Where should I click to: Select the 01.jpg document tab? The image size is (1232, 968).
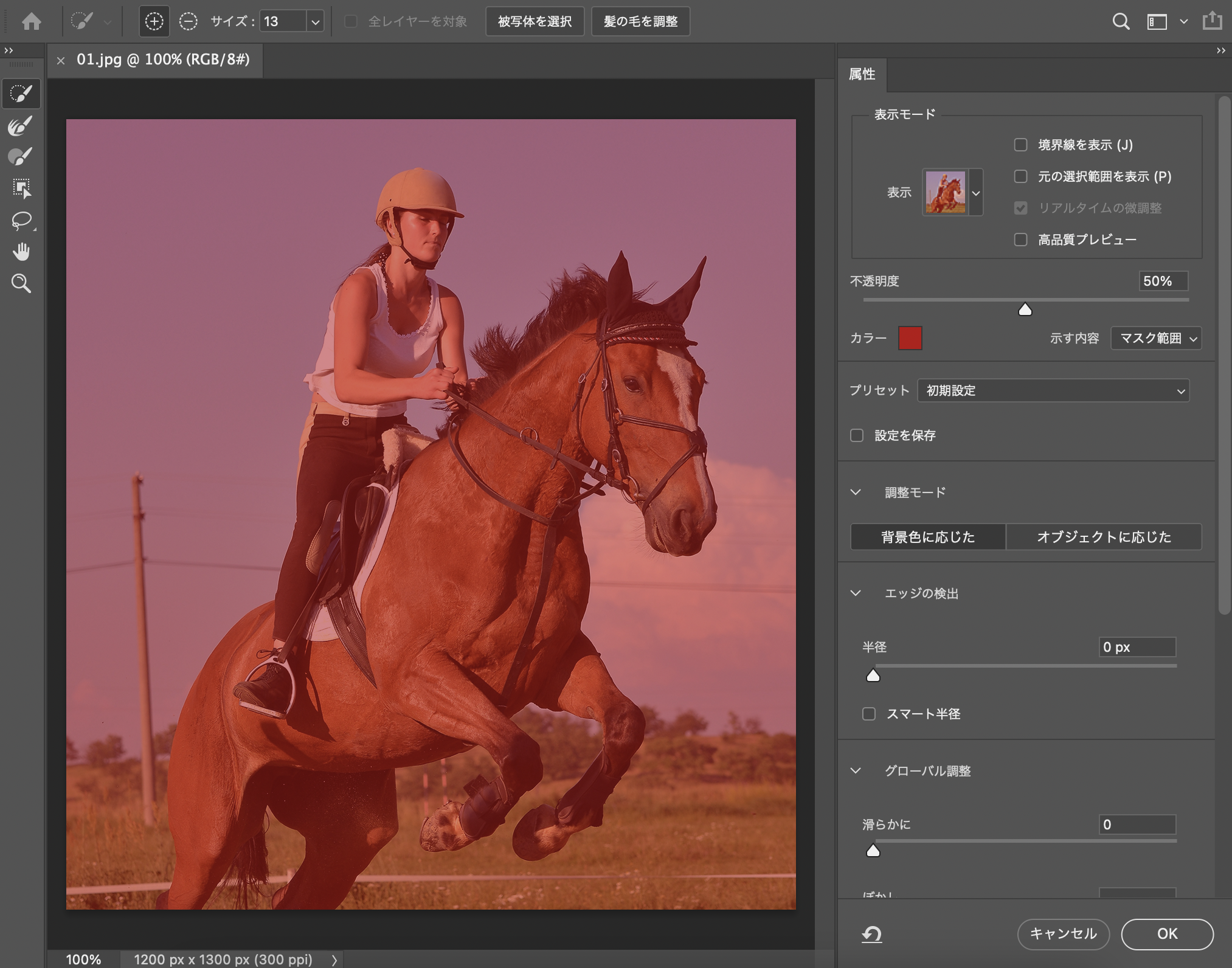pyautogui.click(x=162, y=60)
